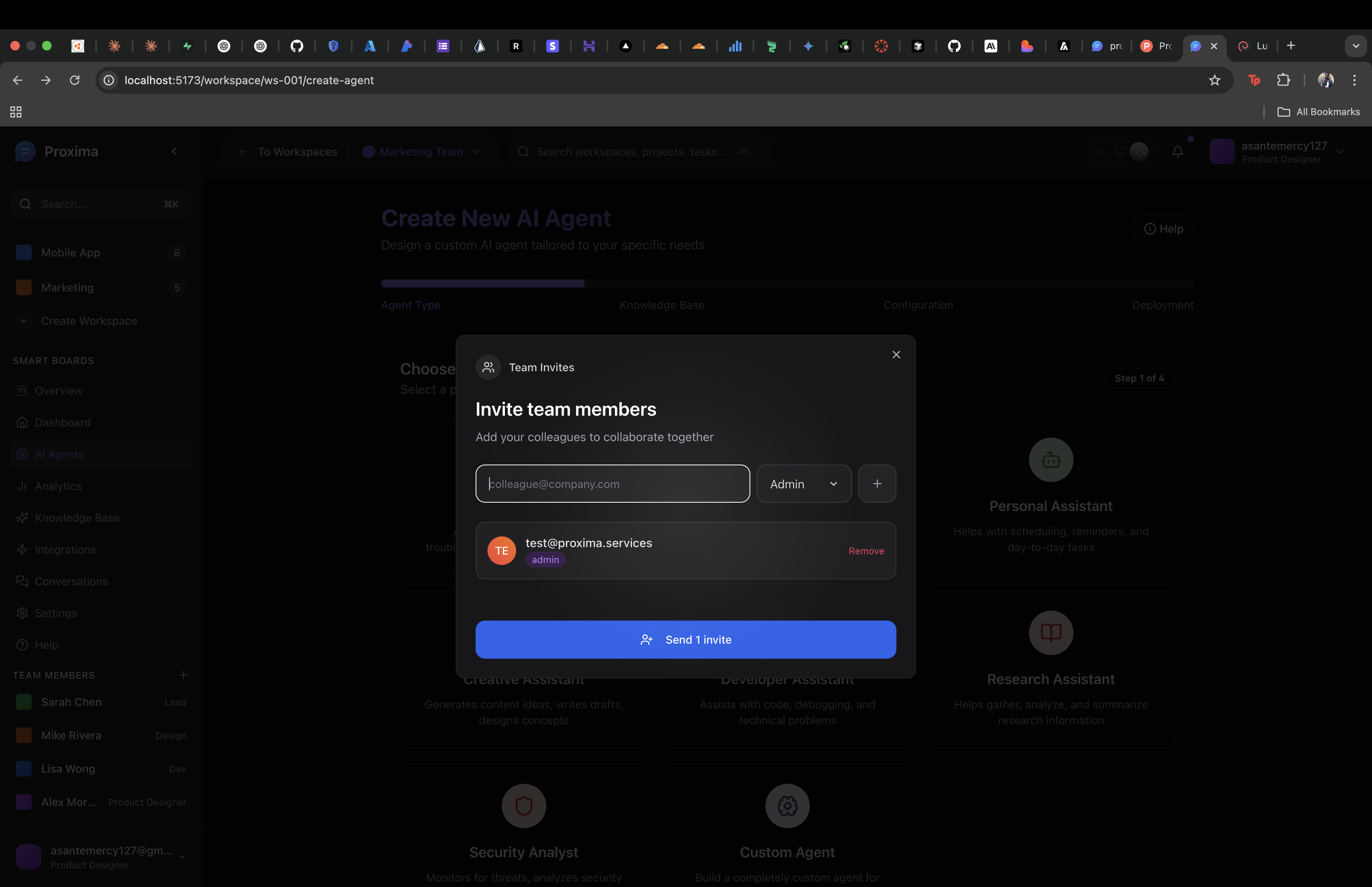The image size is (1372, 887).
Task: Click the Personal Assistant robot icon
Action: pos(1050,460)
